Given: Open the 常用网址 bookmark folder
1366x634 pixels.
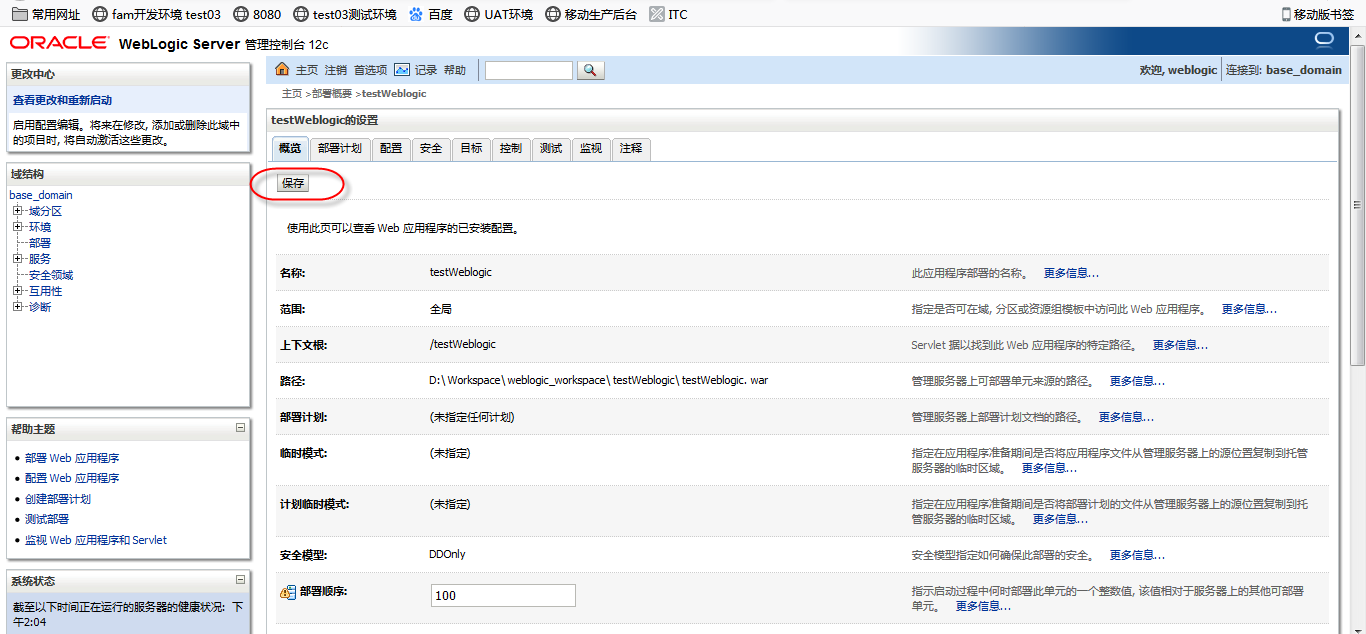Looking at the screenshot, I should [45, 14].
